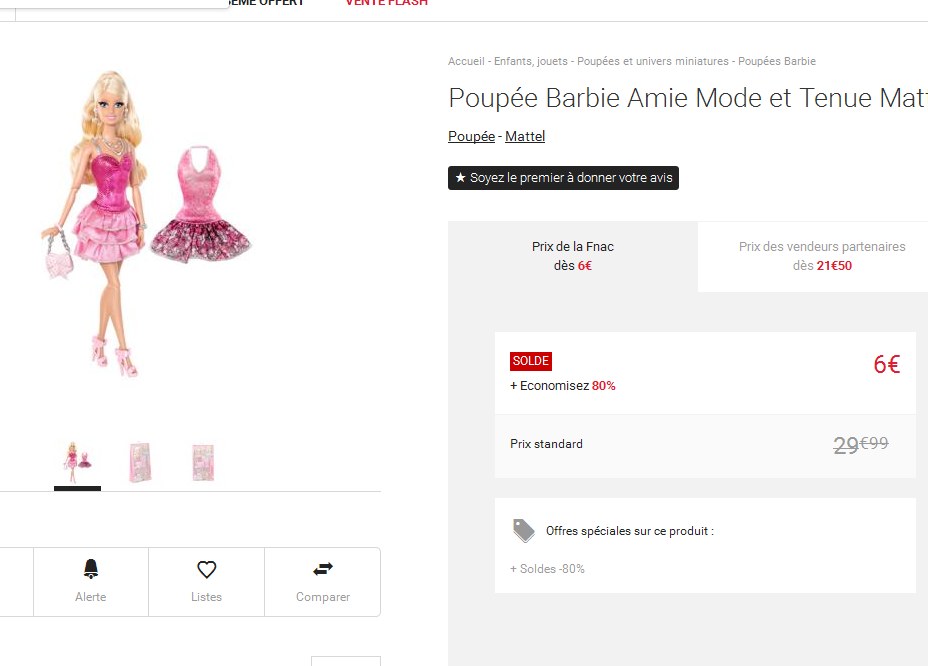Click Soyez le premier à donner votre avis

click(x=563, y=178)
